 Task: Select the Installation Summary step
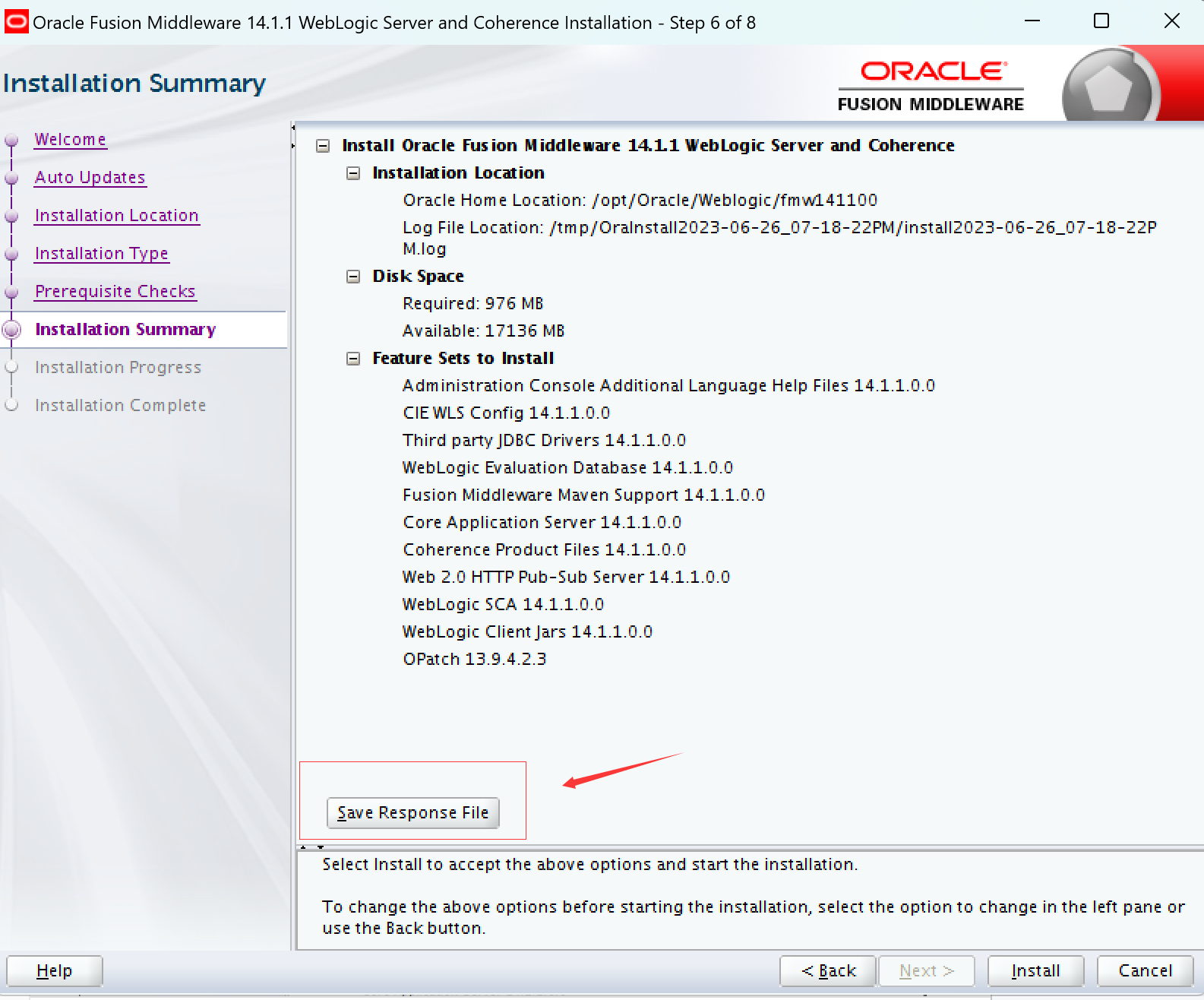125,330
